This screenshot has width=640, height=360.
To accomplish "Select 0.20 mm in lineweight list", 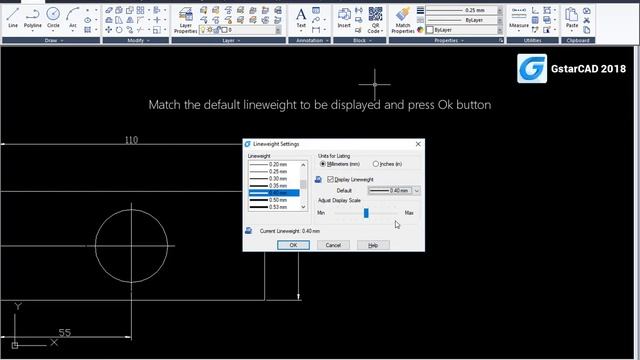I will coord(274,164).
